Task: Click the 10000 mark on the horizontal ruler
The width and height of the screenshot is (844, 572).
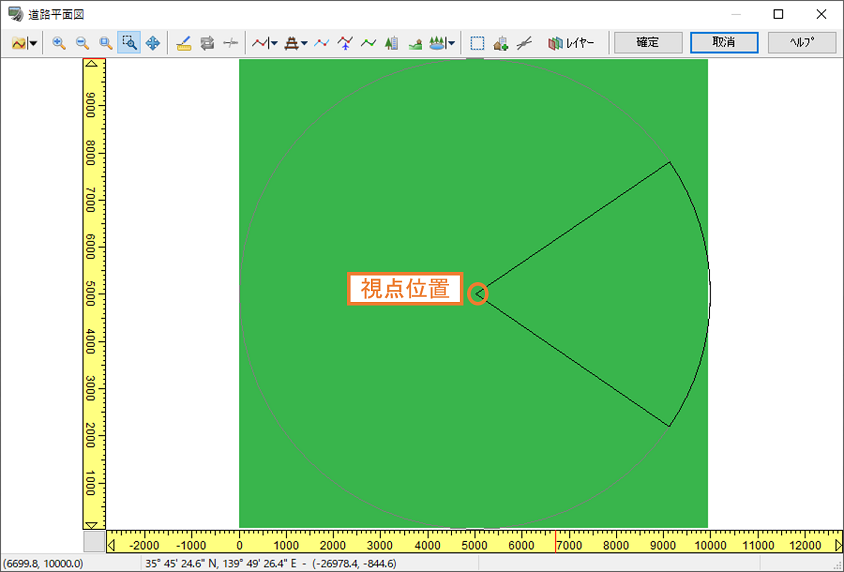Action: (710, 546)
